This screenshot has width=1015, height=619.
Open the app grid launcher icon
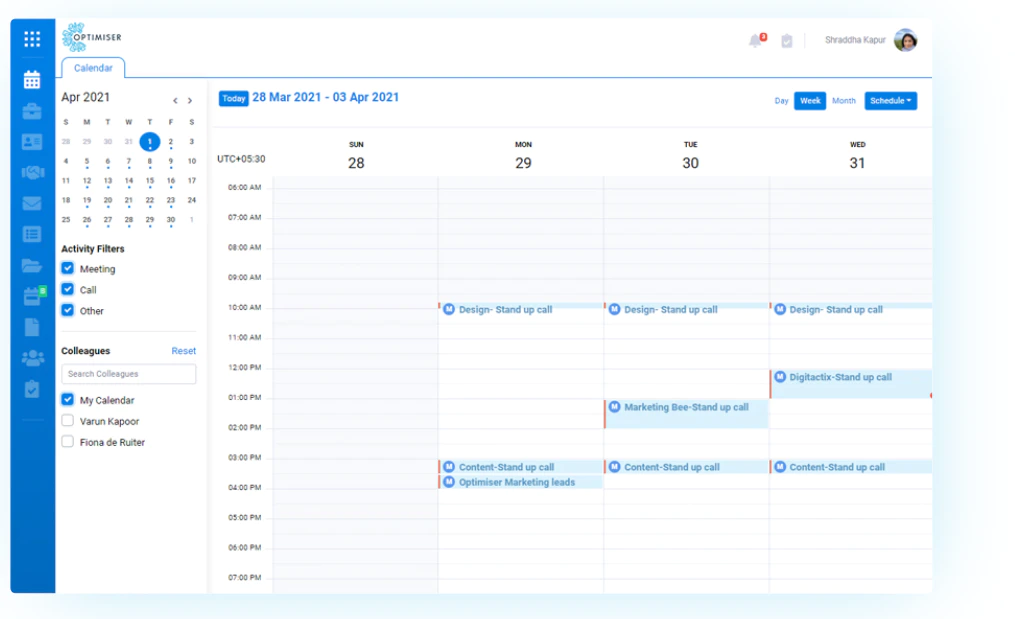pos(32,39)
